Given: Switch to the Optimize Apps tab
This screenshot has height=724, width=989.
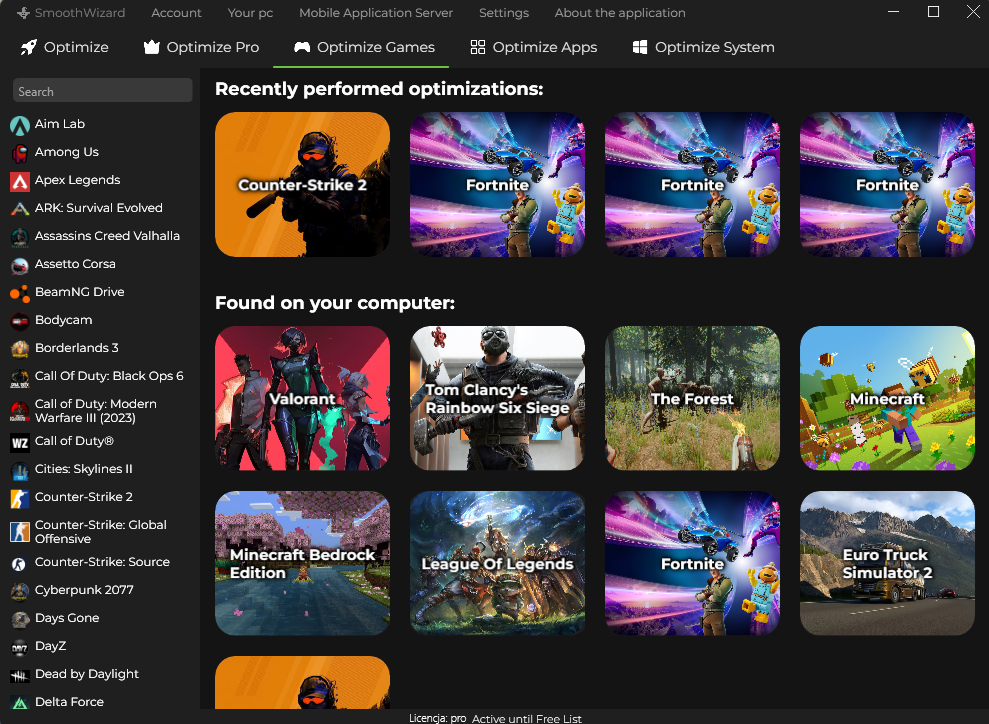Looking at the screenshot, I should point(533,47).
